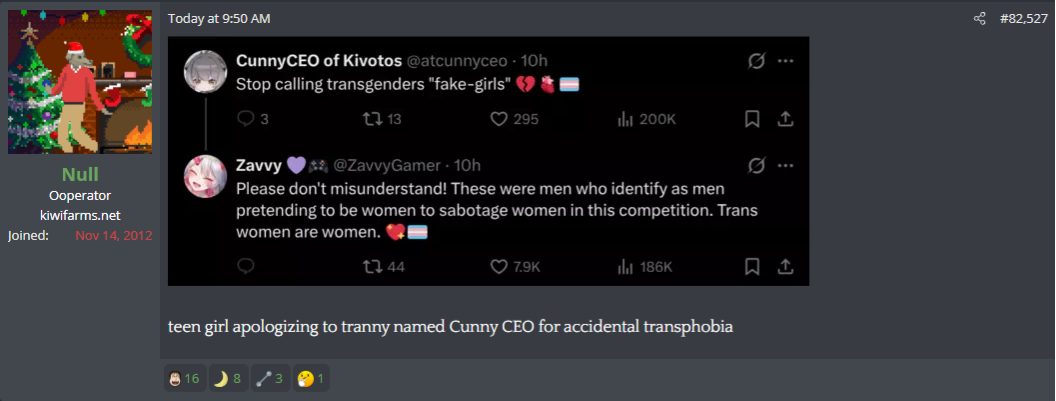Viewport: 1056px width, 401px height.
Task: Select the bone-shaped reaction with count 3
Action: pos(270,378)
